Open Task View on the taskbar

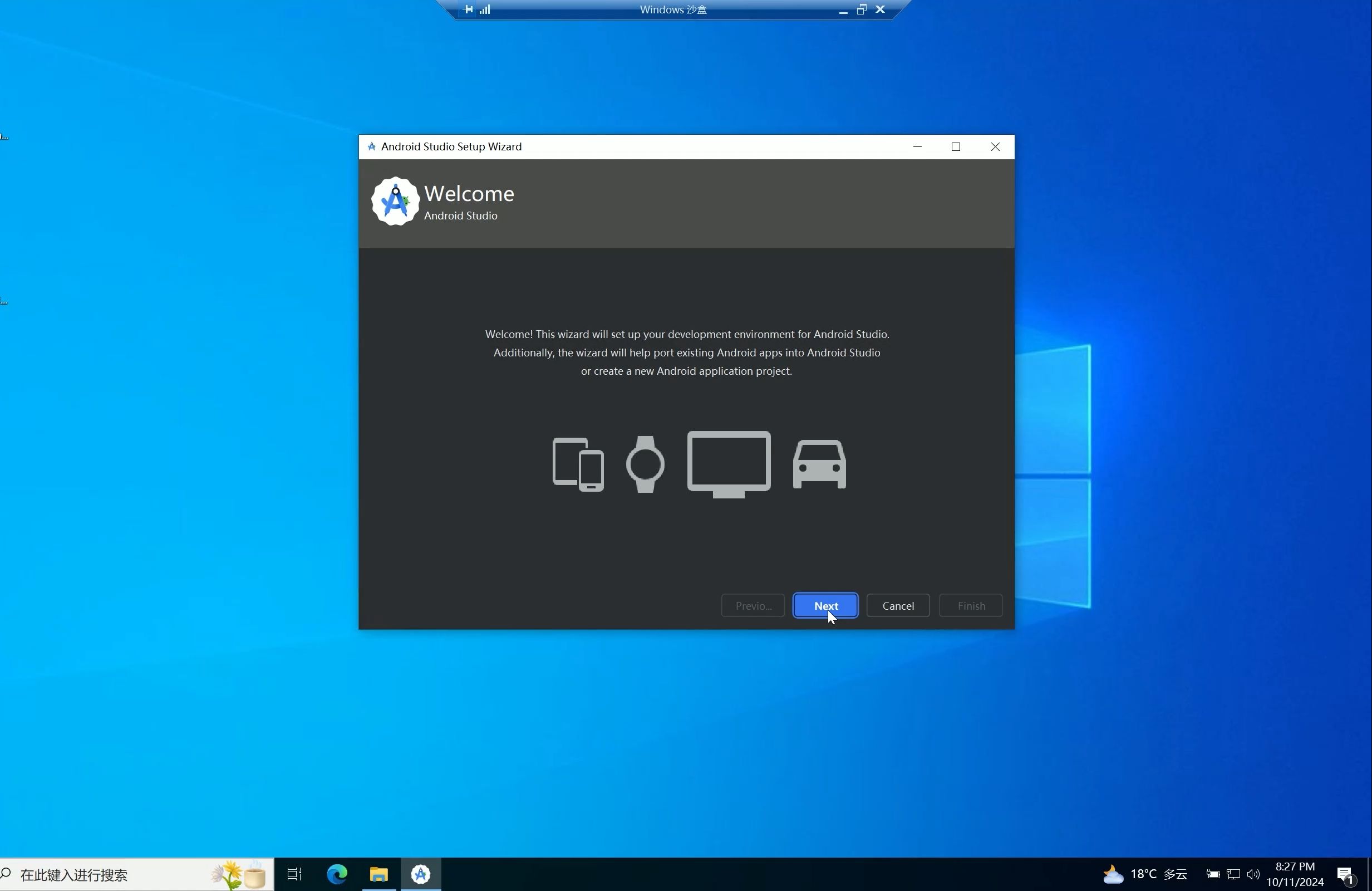point(294,874)
